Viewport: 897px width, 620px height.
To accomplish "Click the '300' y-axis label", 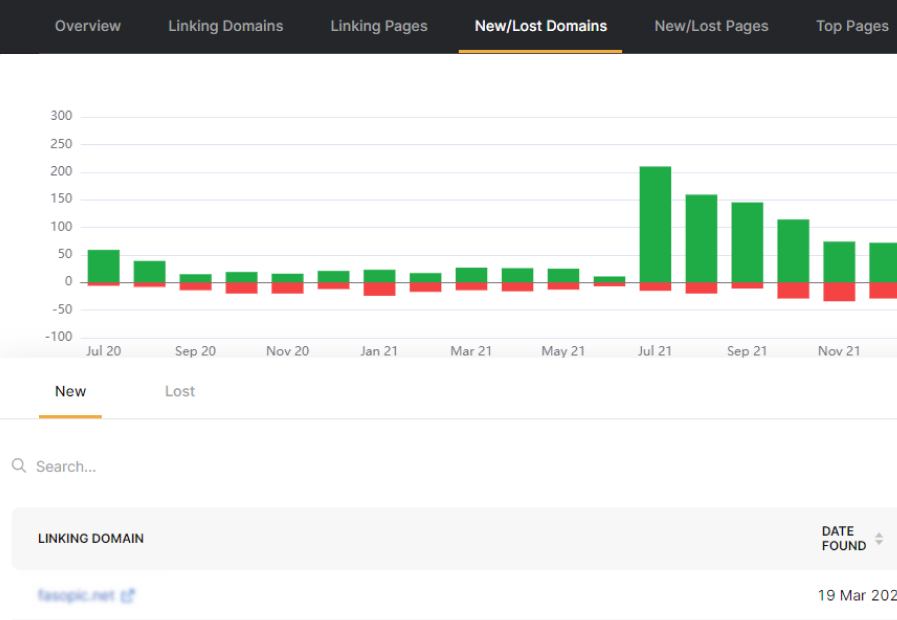I will click(61, 116).
